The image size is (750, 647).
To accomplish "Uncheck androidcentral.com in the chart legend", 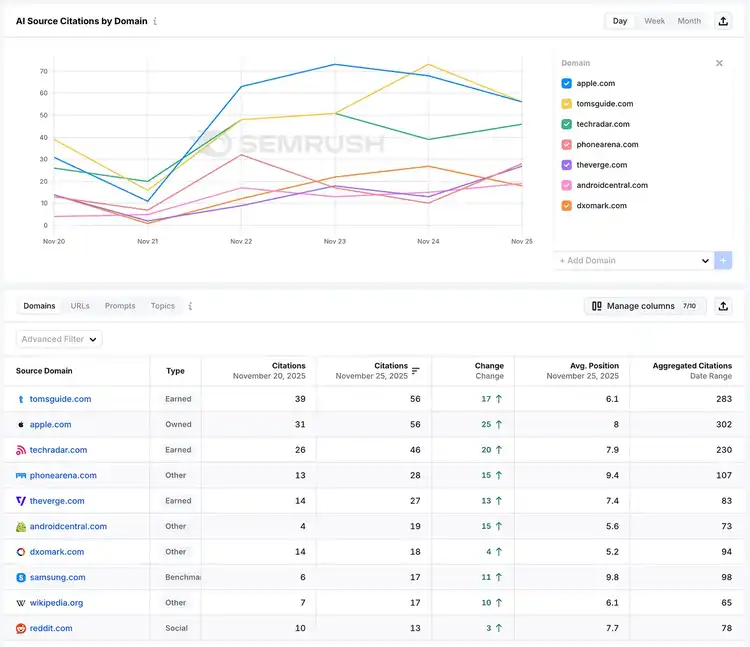I will [566, 185].
